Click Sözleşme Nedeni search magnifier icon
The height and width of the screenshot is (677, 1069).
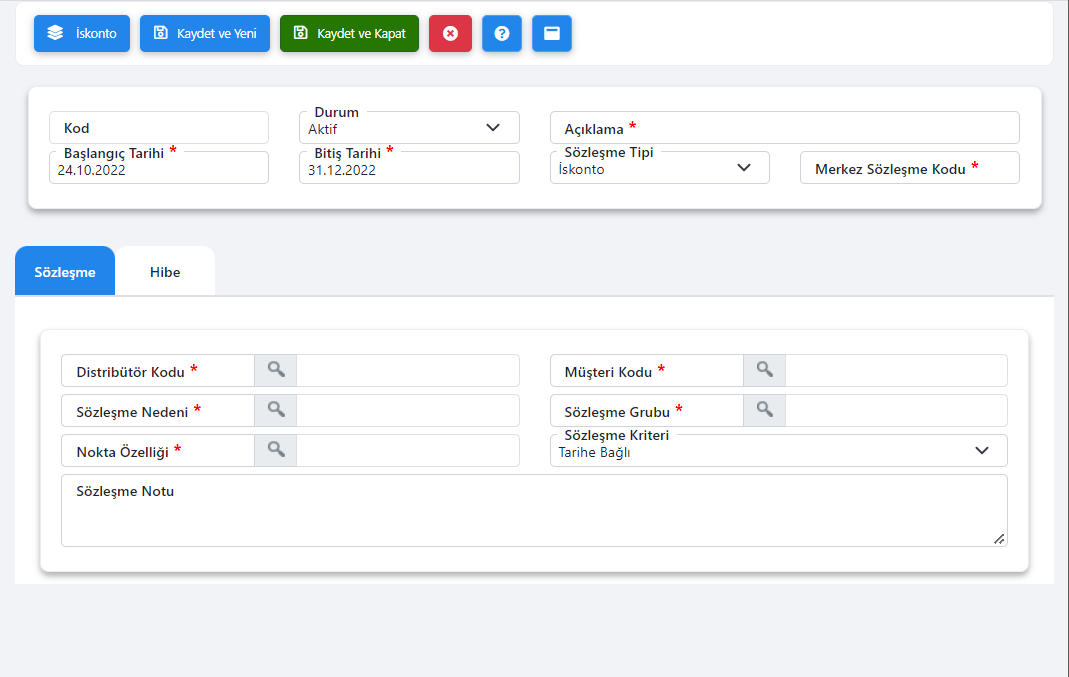coord(276,410)
